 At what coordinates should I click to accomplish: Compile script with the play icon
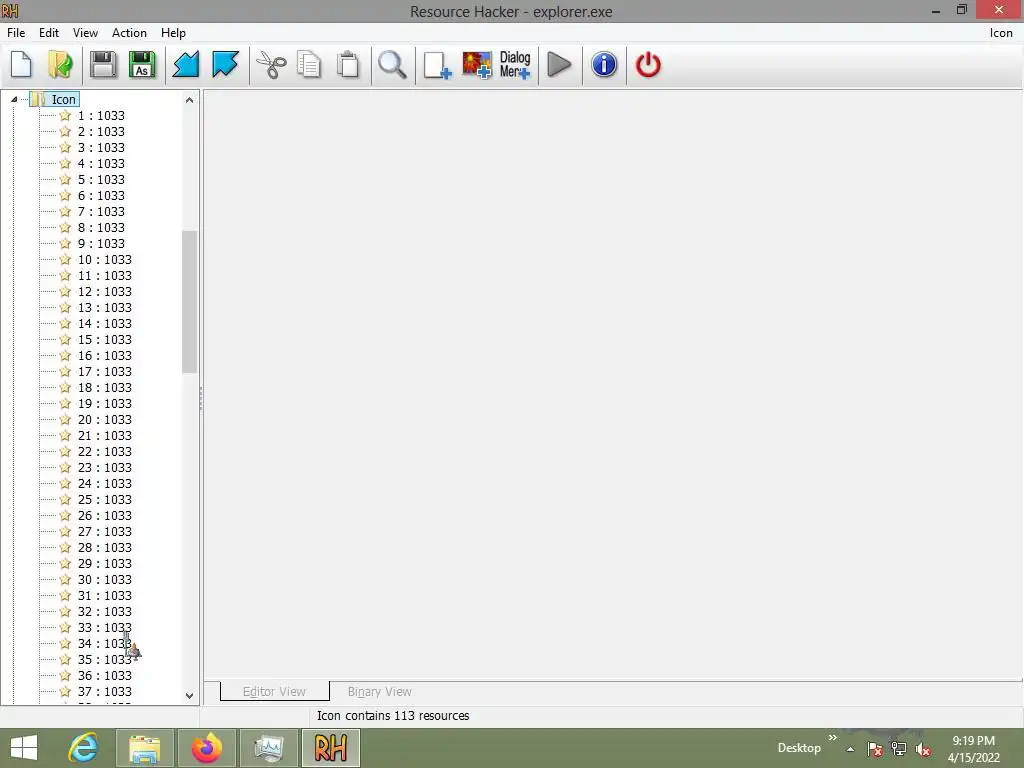pyautogui.click(x=559, y=65)
